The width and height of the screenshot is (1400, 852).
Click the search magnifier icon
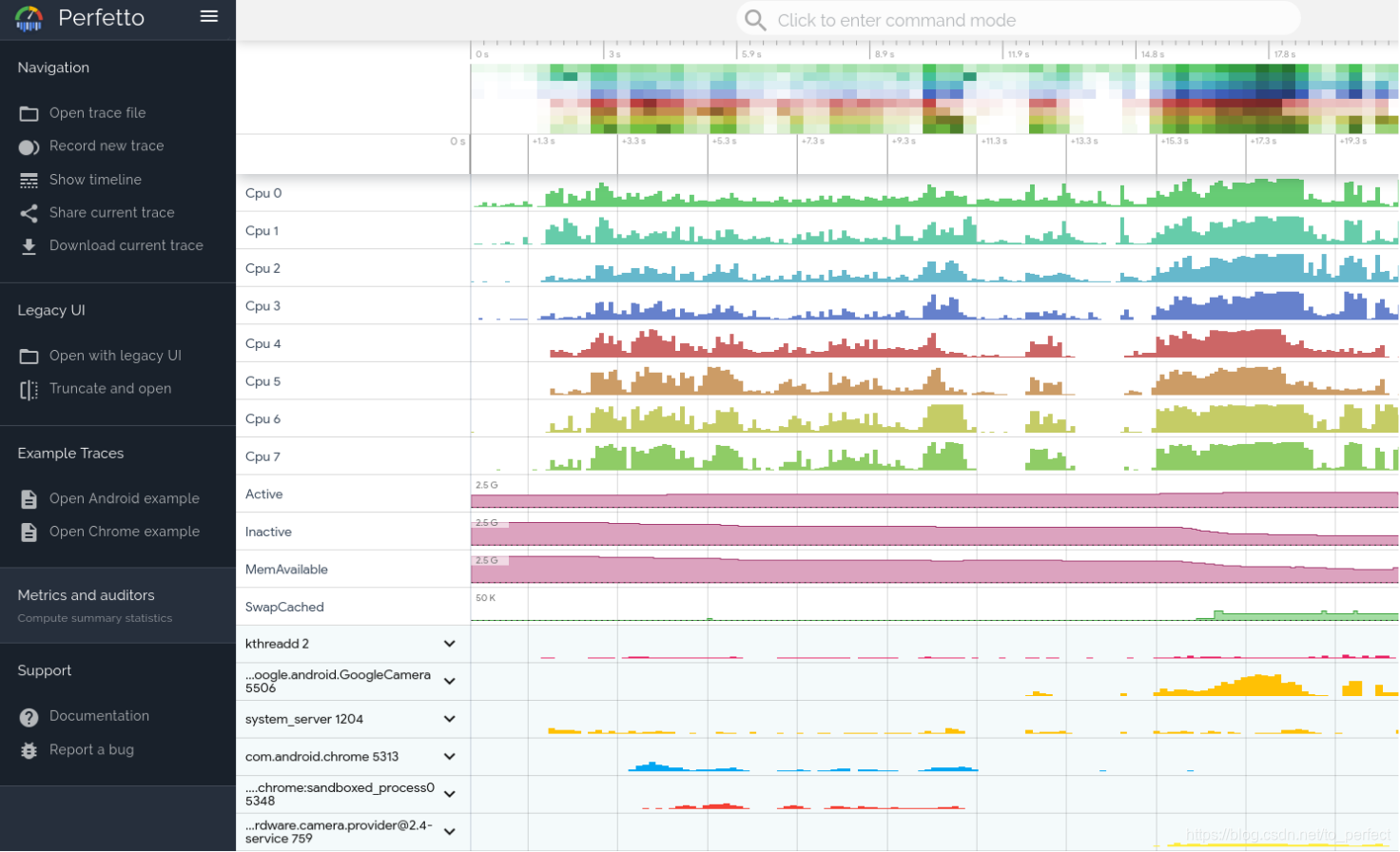[755, 20]
